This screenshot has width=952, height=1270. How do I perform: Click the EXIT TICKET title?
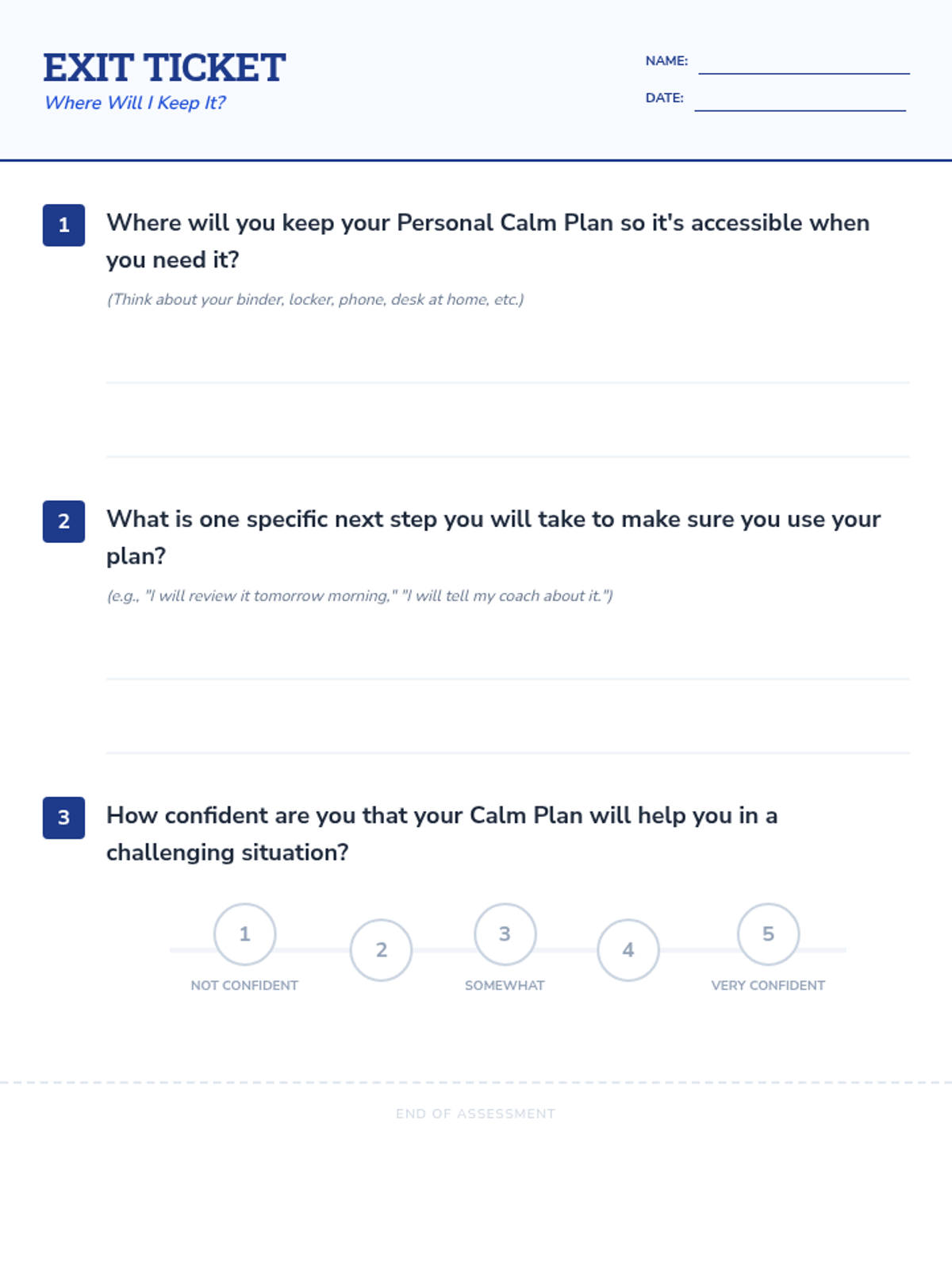[164, 67]
